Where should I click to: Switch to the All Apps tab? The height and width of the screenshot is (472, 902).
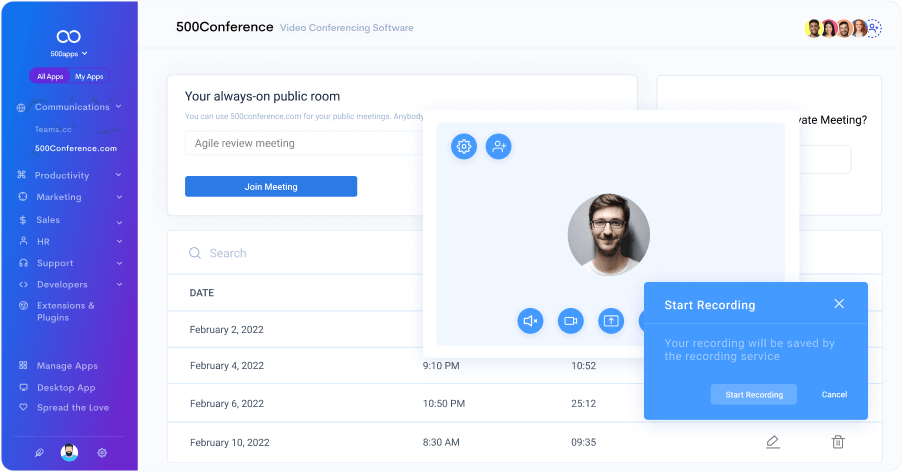pyautogui.click(x=50, y=76)
